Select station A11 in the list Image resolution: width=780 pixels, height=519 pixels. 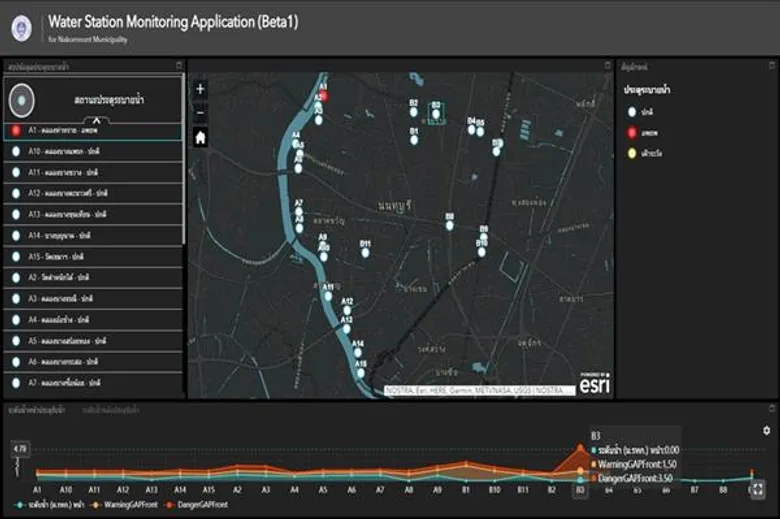click(93, 172)
